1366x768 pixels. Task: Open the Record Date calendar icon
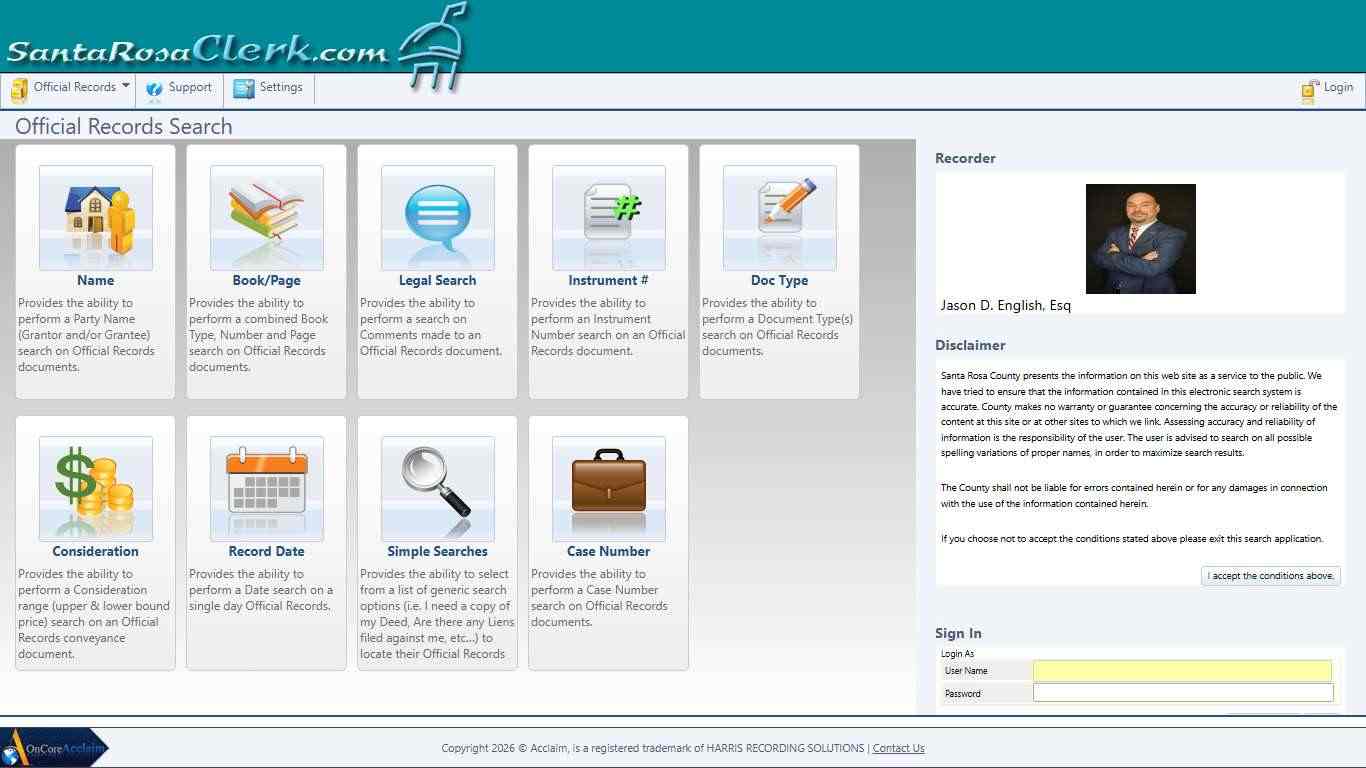tap(266, 486)
